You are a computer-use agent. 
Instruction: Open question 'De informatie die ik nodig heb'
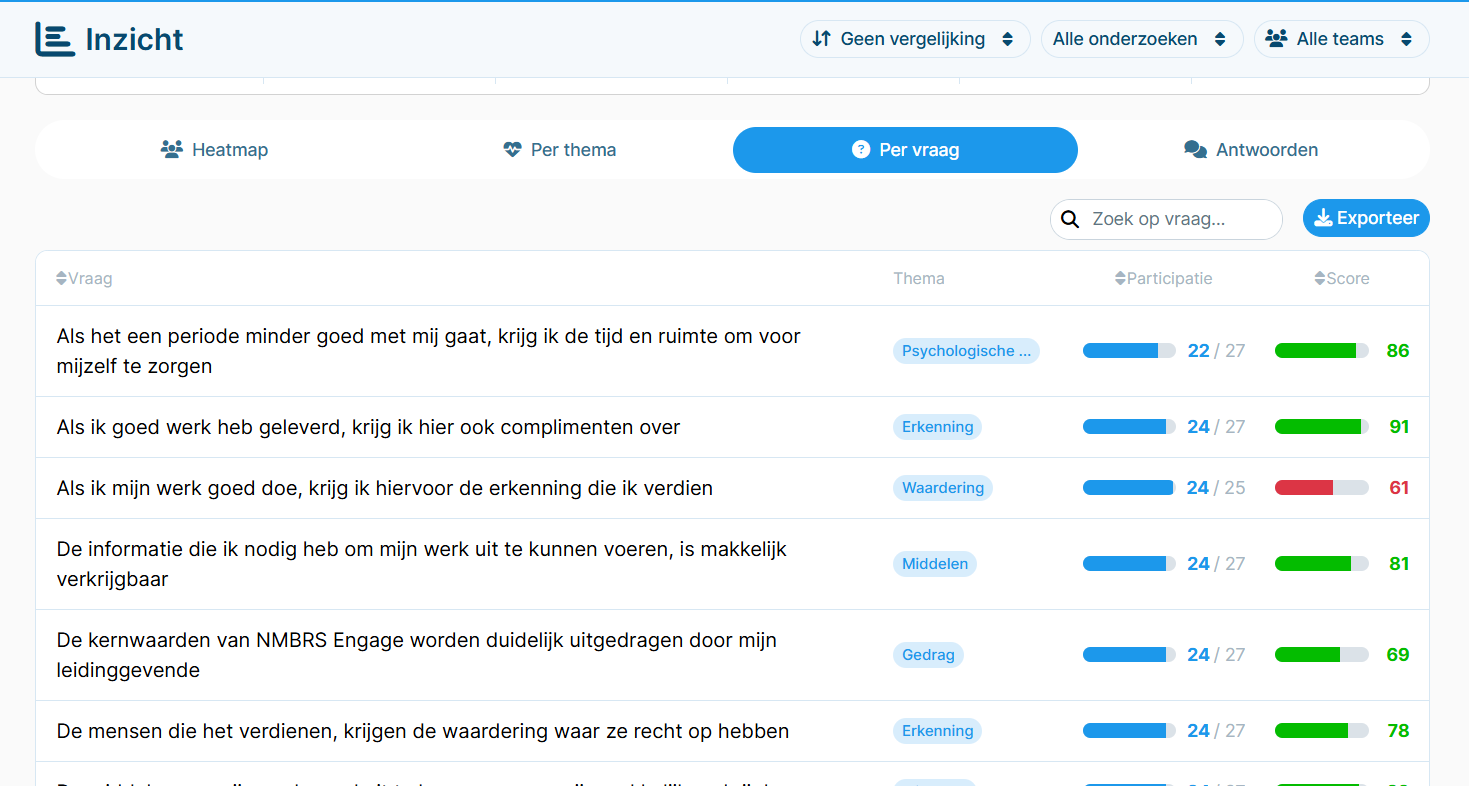pos(422,564)
